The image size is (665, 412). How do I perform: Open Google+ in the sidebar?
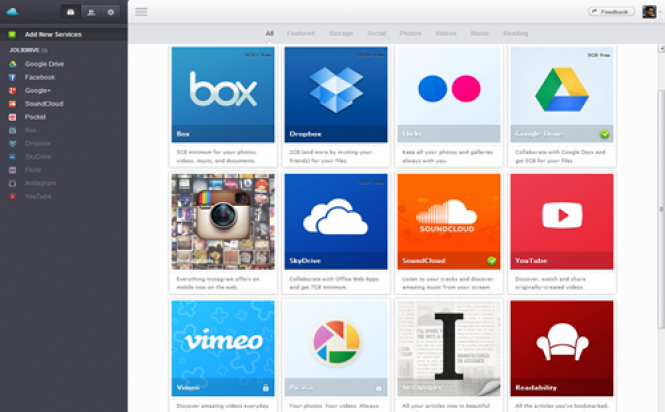pyautogui.click(x=38, y=90)
